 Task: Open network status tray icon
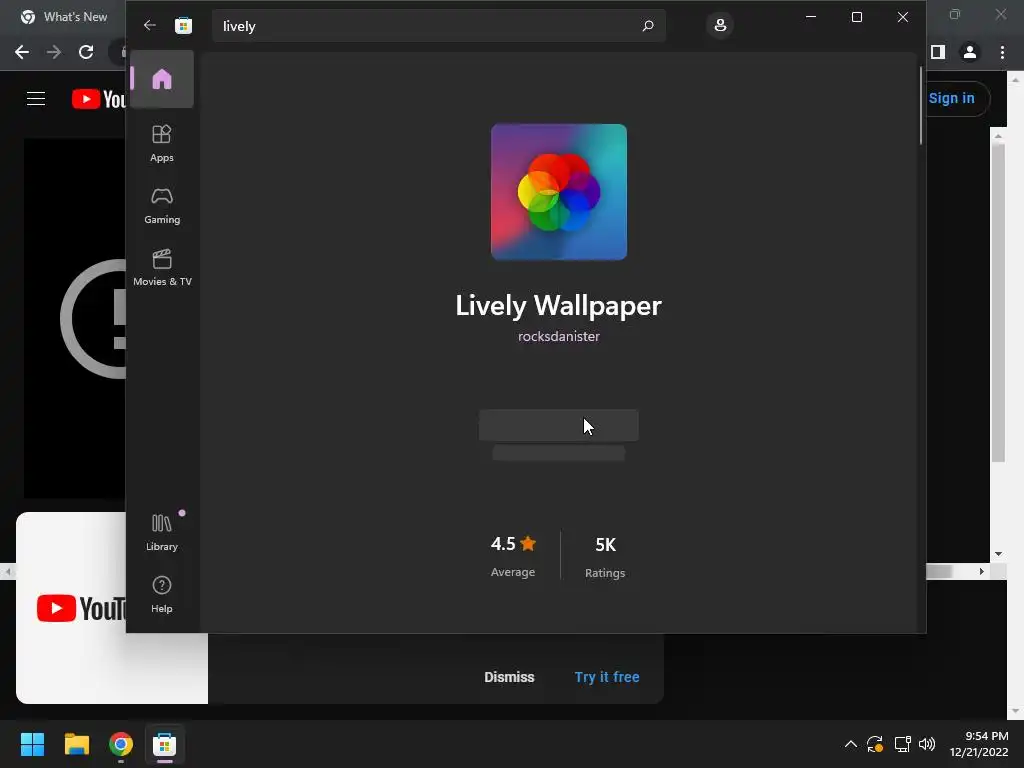(903, 744)
